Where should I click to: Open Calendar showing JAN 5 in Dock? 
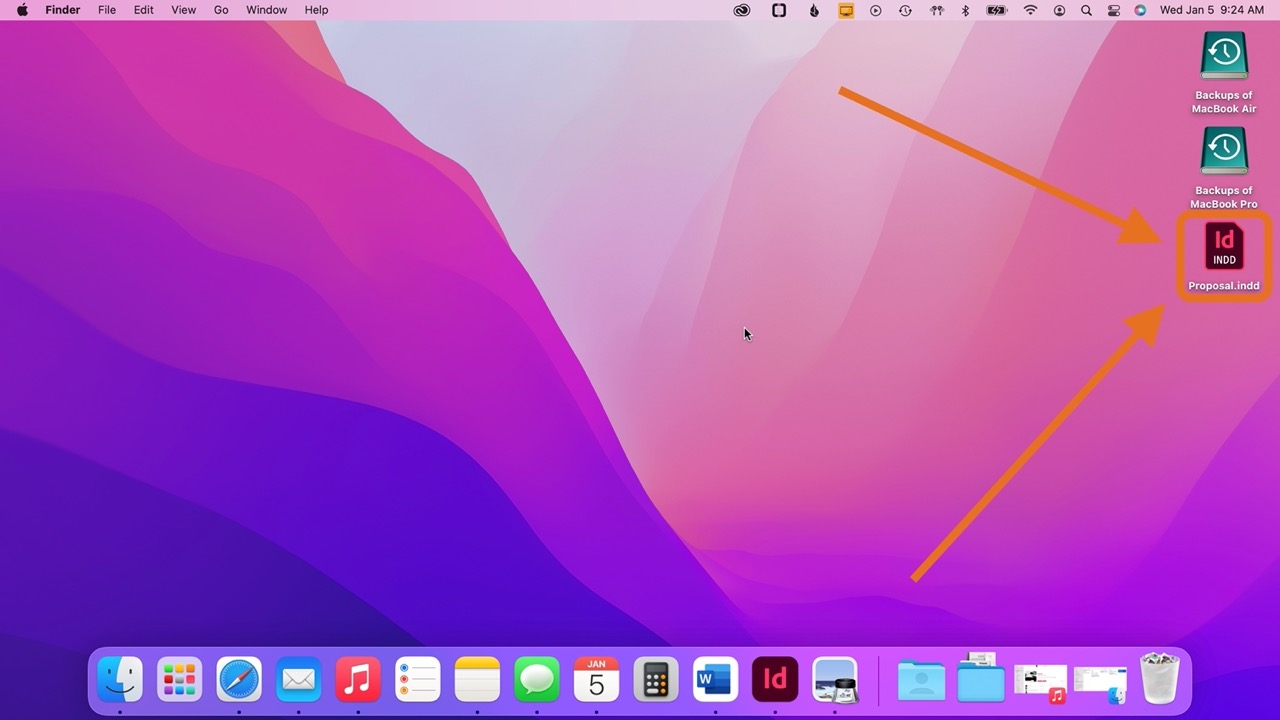point(596,680)
